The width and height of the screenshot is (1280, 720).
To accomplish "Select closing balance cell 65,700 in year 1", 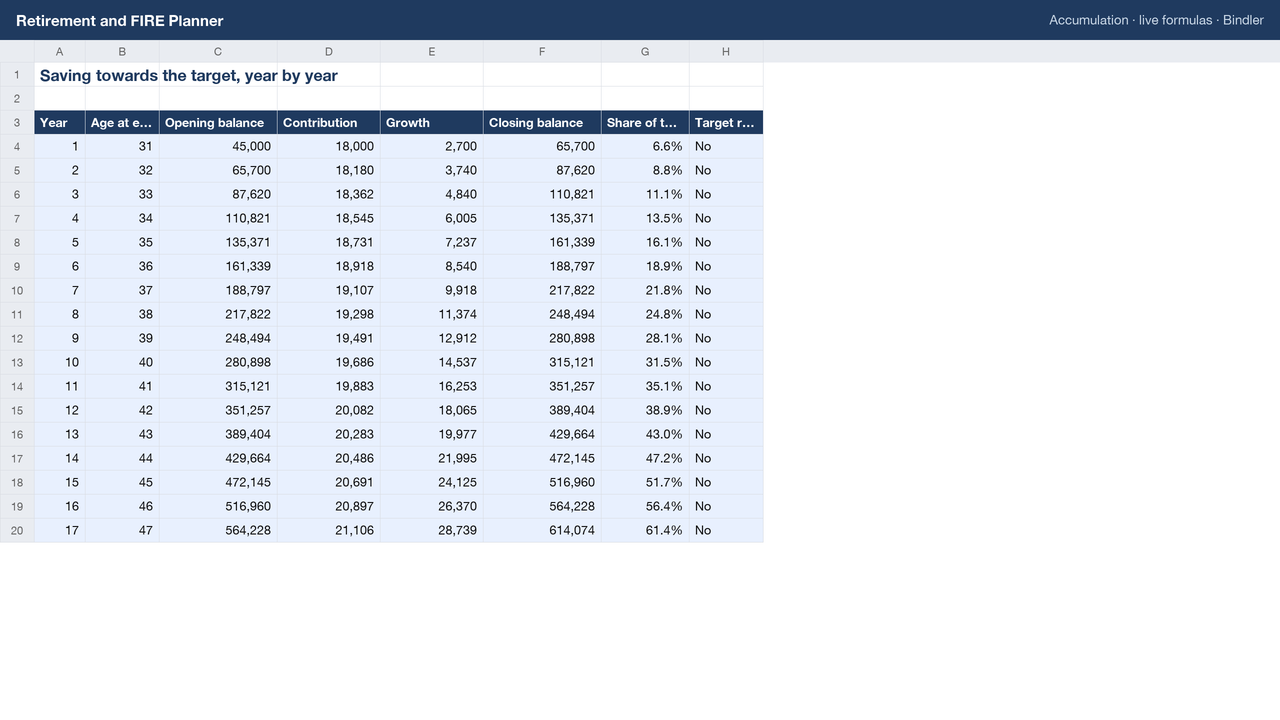I will click(542, 146).
